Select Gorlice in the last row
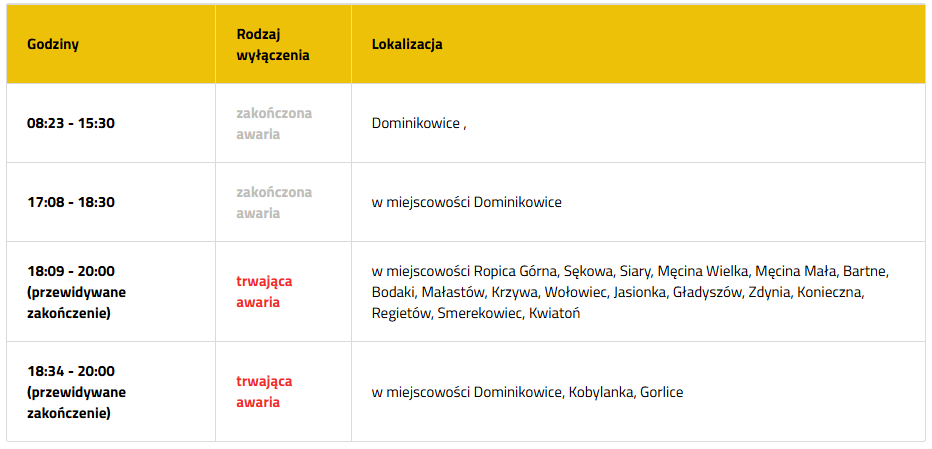 pyautogui.click(x=662, y=392)
